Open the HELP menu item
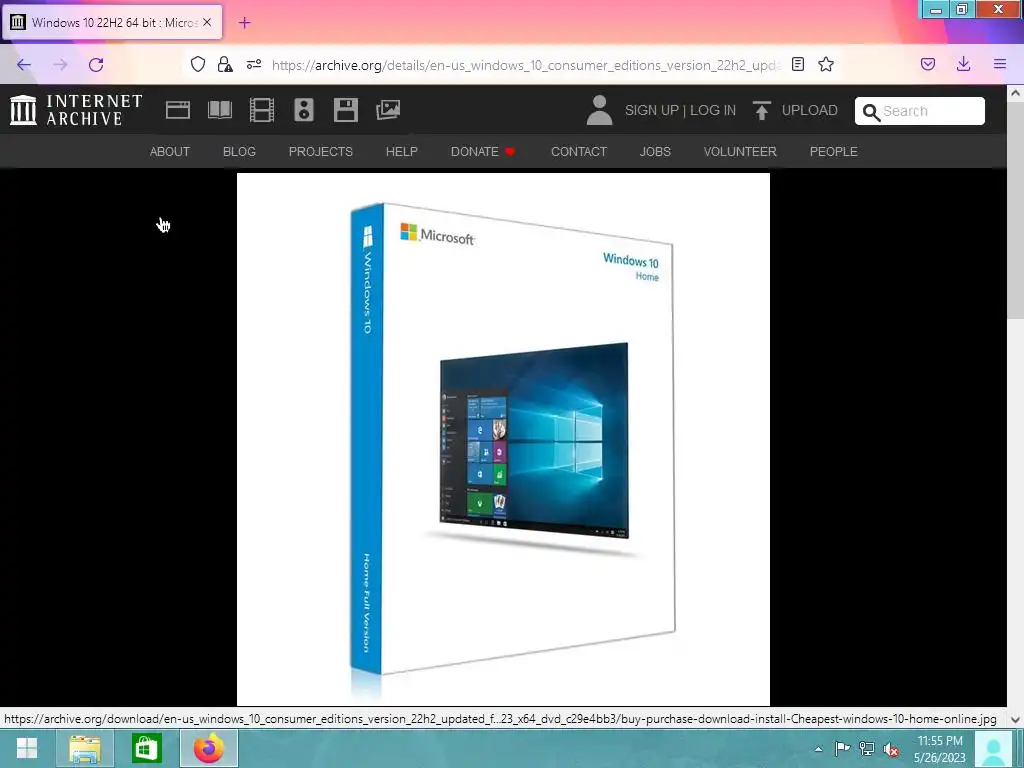This screenshot has height=768, width=1024. point(402,152)
